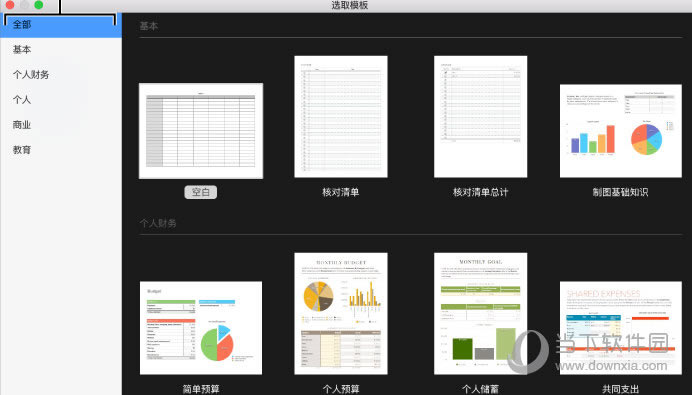
Task: Choose 个人财务 in the sidebar
Action: tap(61, 75)
